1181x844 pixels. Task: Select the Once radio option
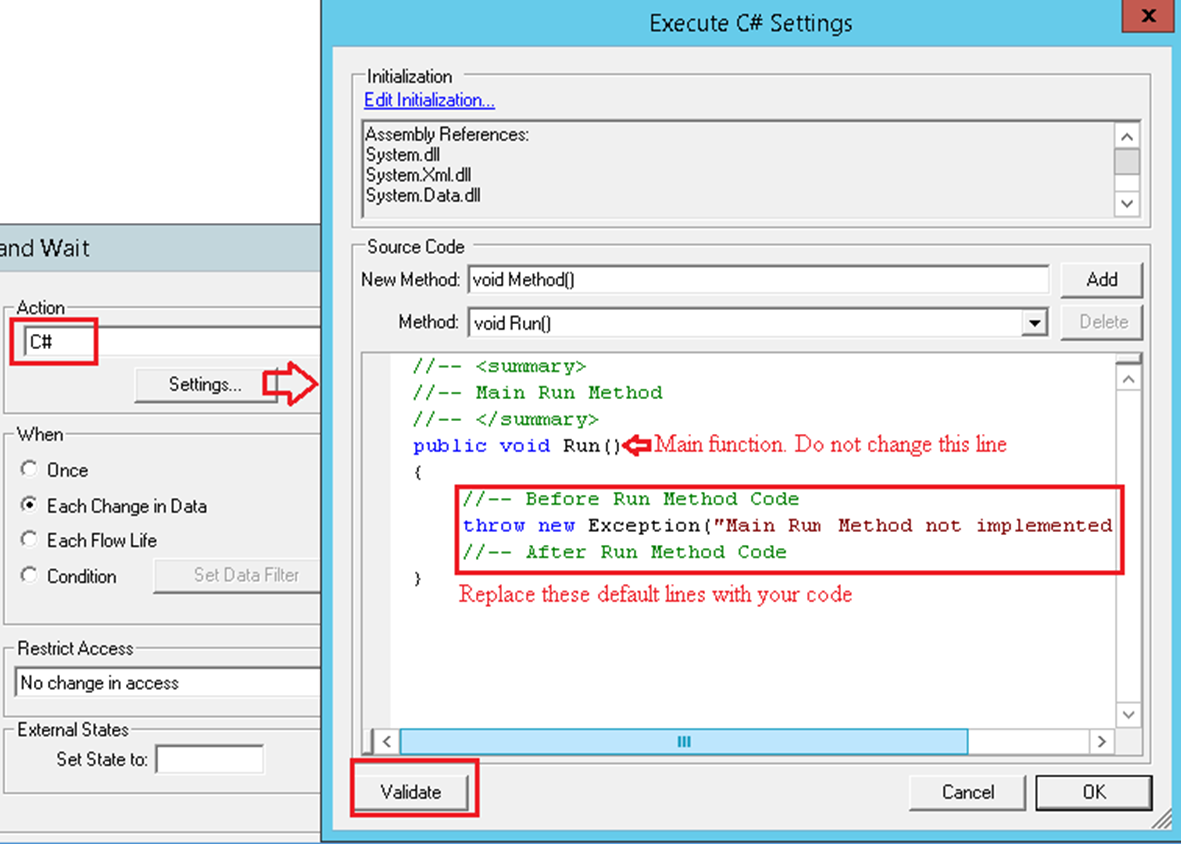click(29, 470)
